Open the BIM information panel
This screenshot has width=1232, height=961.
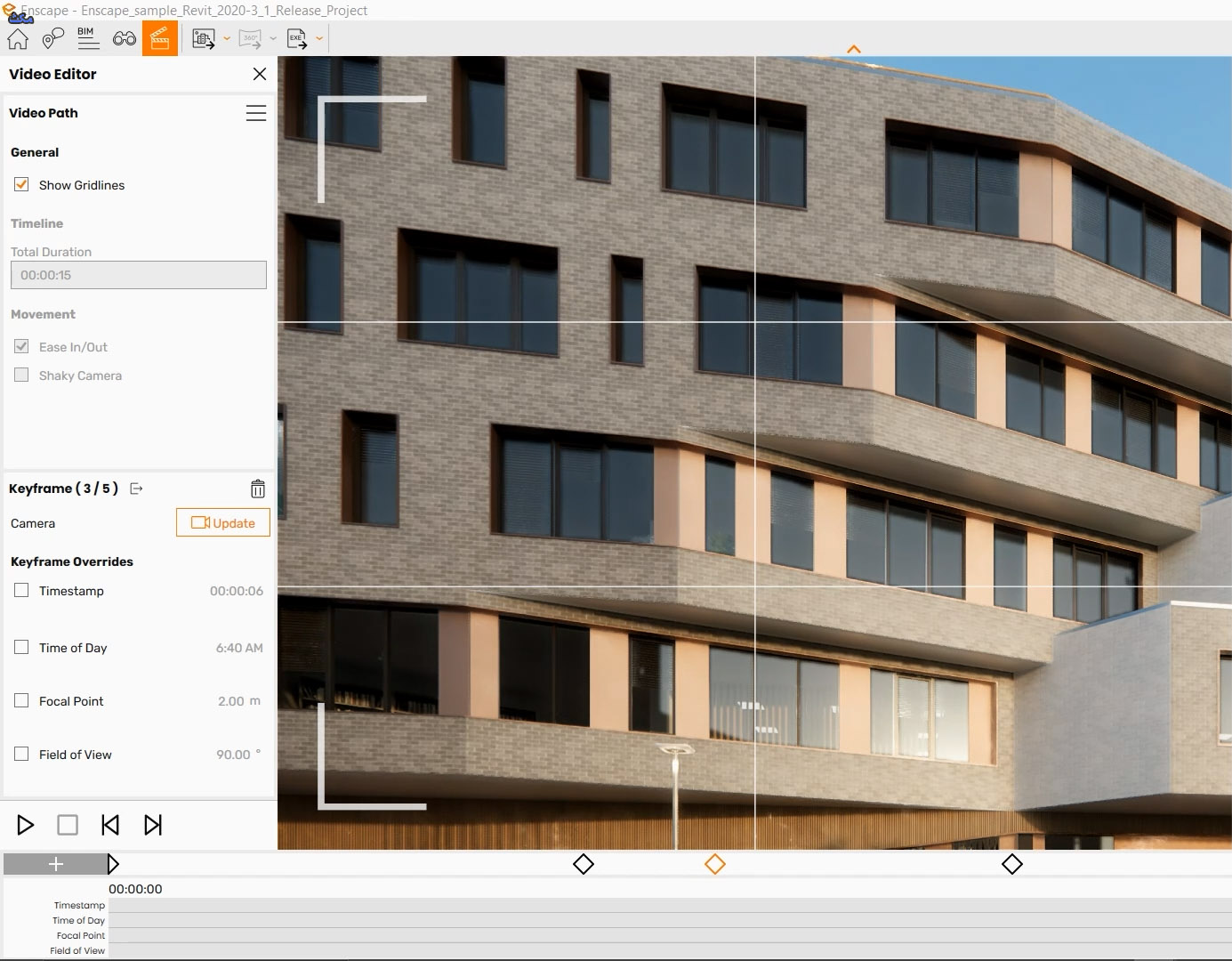click(87, 38)
